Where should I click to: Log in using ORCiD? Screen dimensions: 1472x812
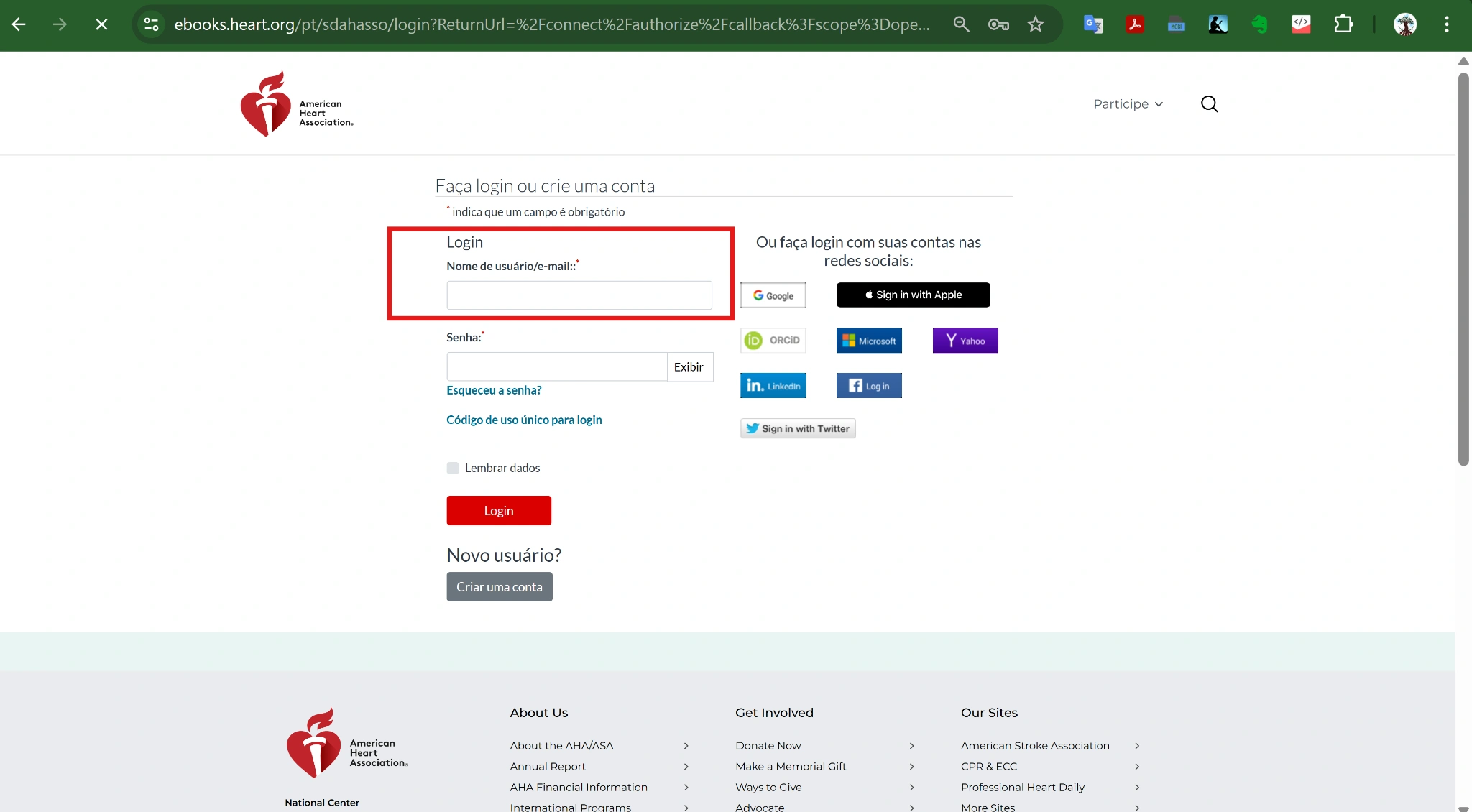pos(773,340)
